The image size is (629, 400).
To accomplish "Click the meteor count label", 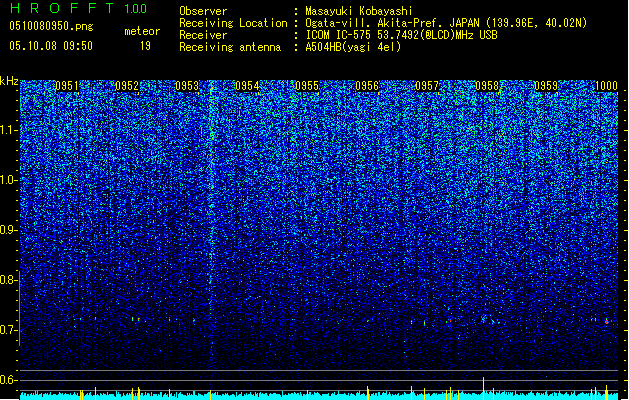I will (142, 31).
